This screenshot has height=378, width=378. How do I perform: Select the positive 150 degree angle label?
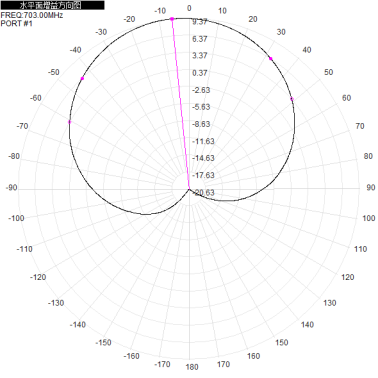[x=281, y=342]
